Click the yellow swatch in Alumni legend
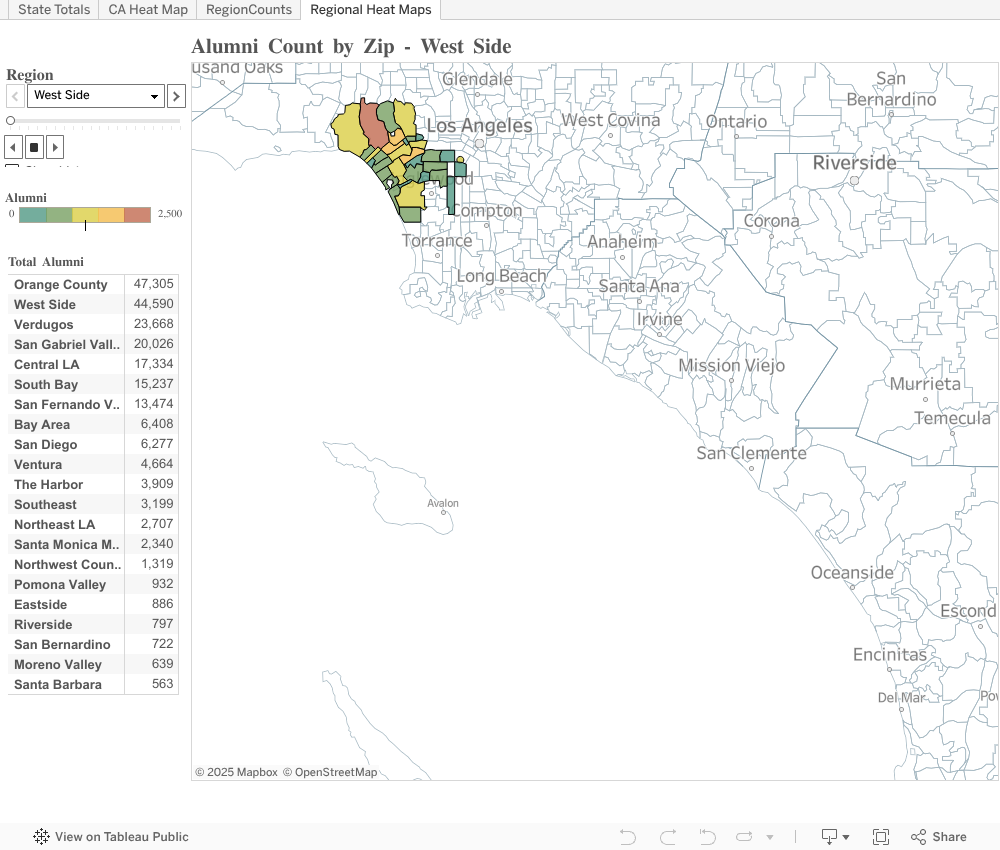 coord(85,215)
